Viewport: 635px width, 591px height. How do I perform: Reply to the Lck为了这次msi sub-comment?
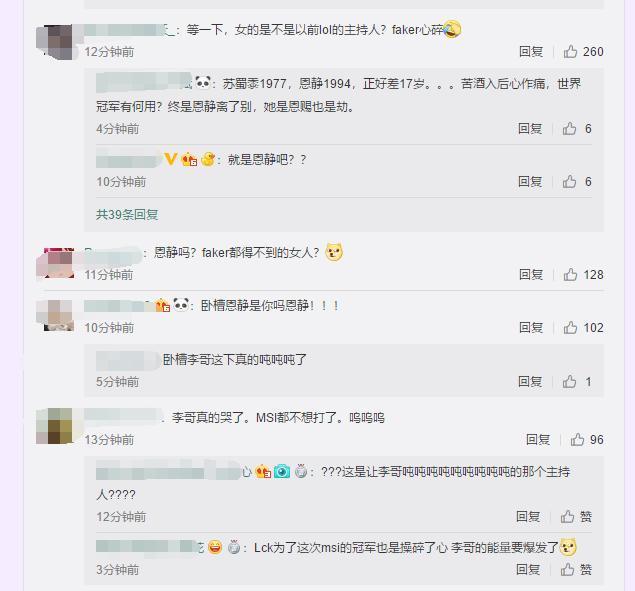(x=528, y=570)
